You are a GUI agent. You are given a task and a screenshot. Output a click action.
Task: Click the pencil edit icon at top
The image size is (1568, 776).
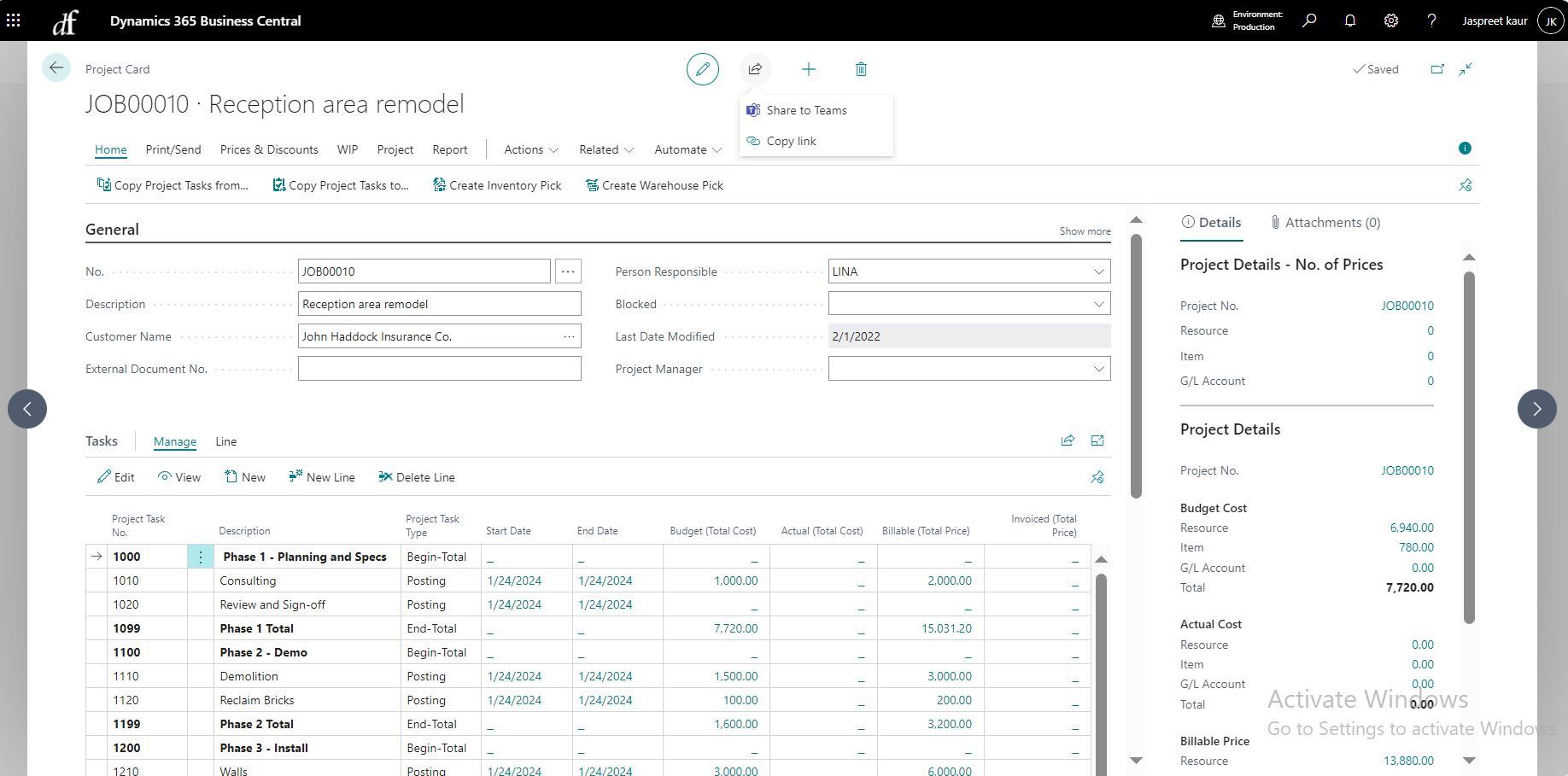[702, 69]
